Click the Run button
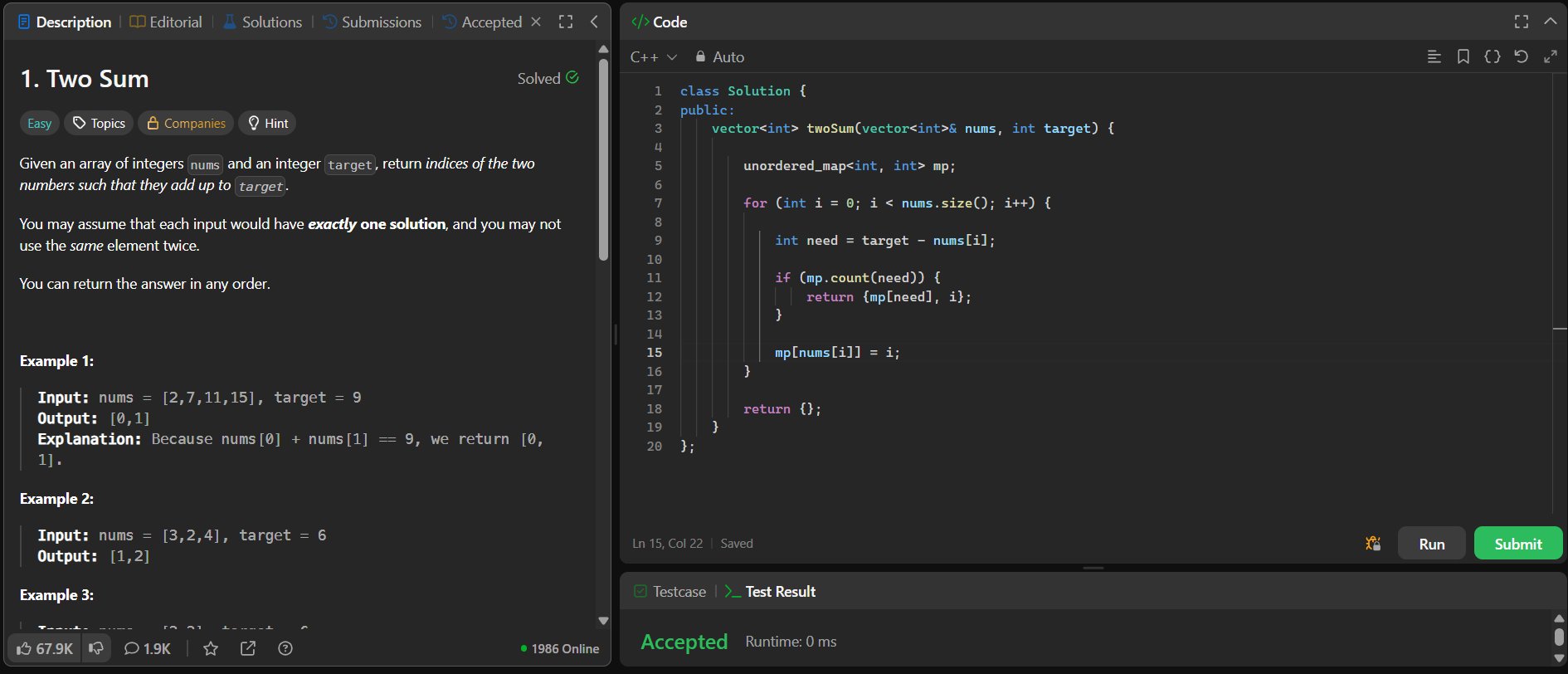The width and height of the screenshot is (1568, 674). pyautogui.click(x=1431, y=544)
